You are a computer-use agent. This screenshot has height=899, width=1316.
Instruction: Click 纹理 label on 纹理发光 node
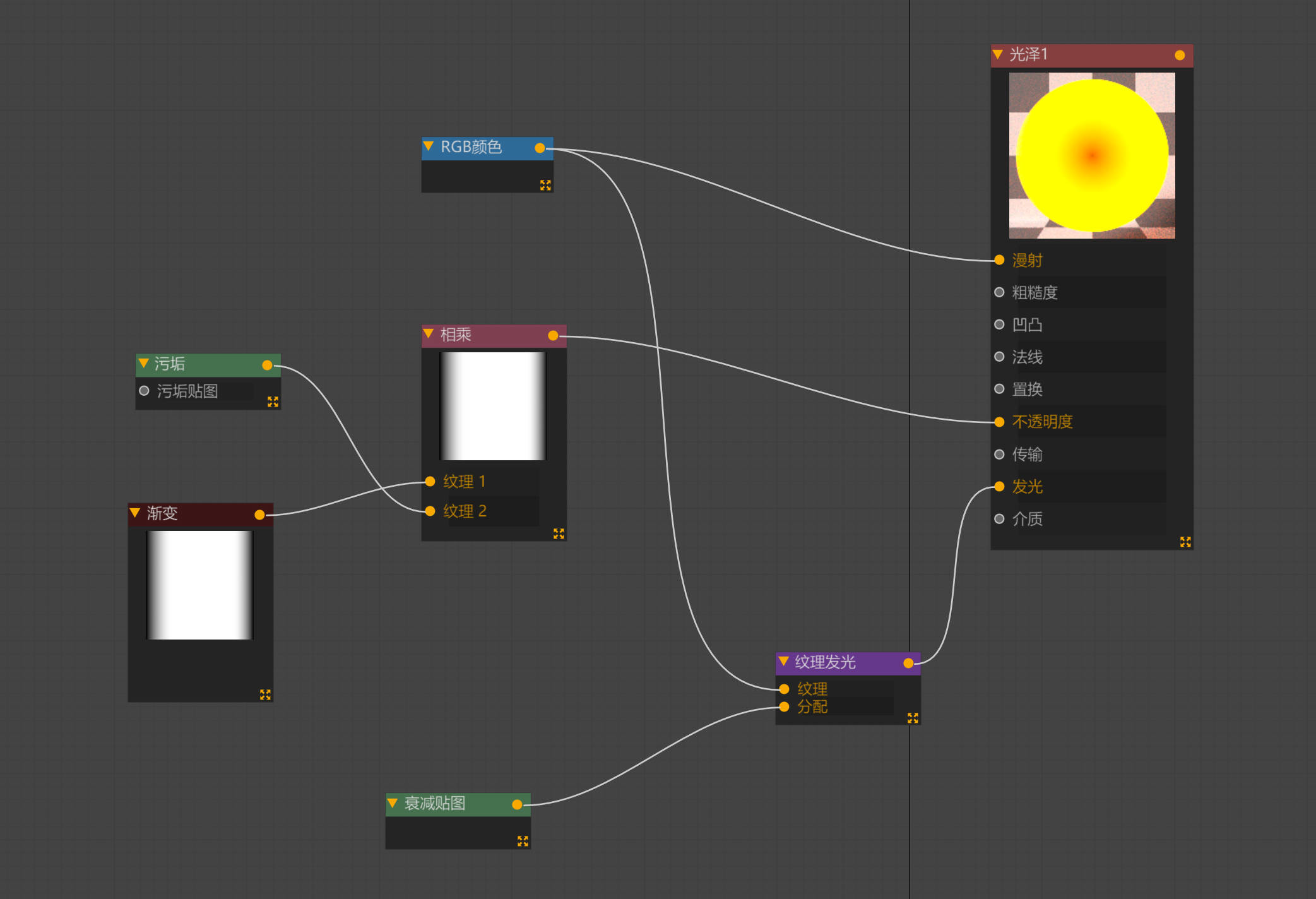(812, 689)
